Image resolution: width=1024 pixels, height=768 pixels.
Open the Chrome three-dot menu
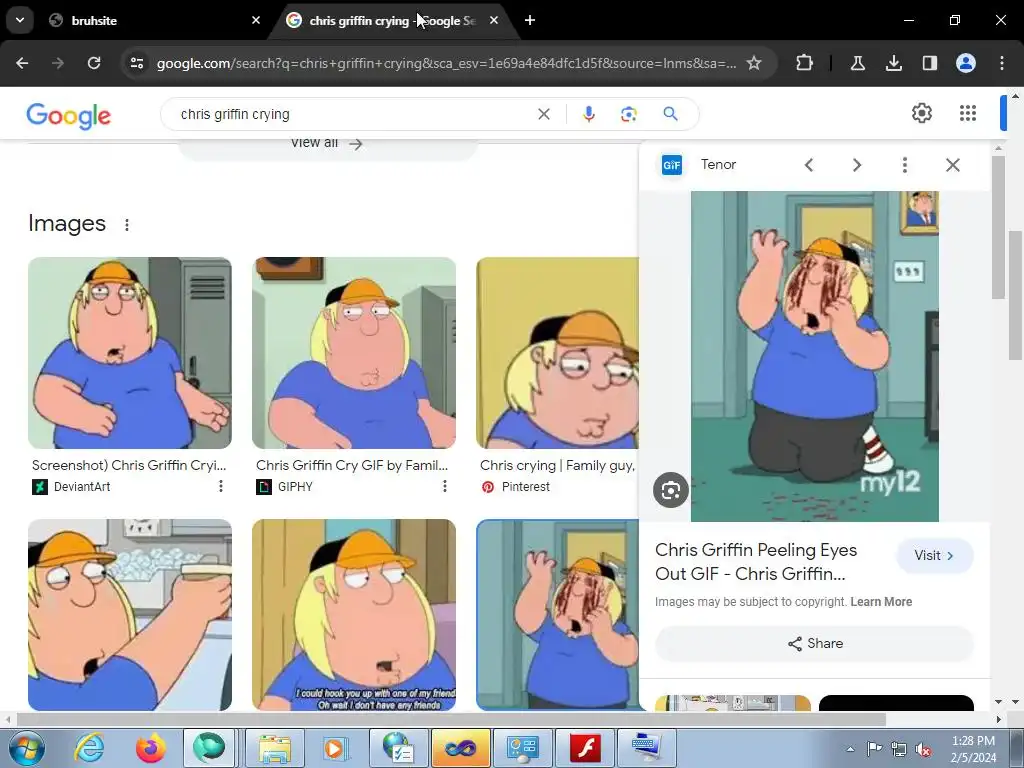tap(1002, 63)
